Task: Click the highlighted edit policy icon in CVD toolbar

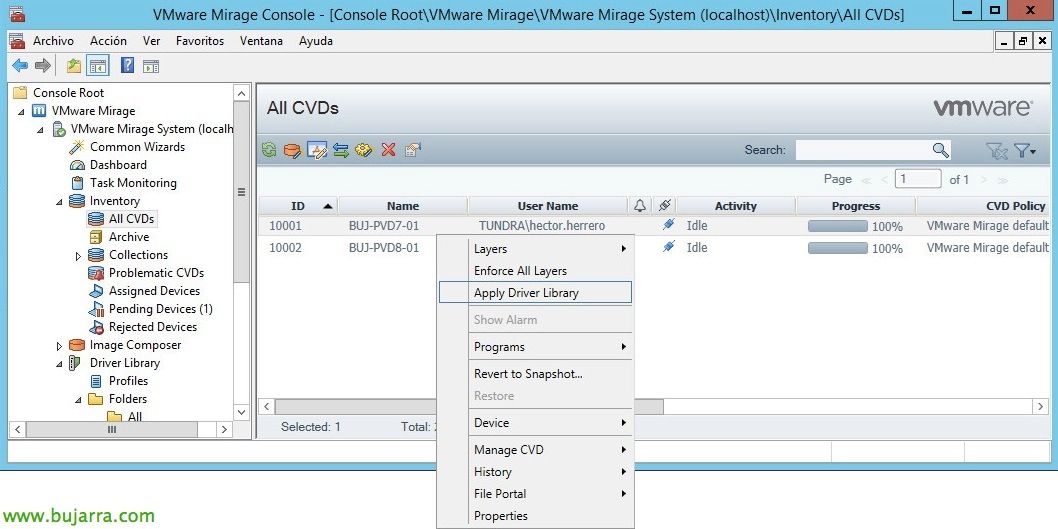Action: 317,150
